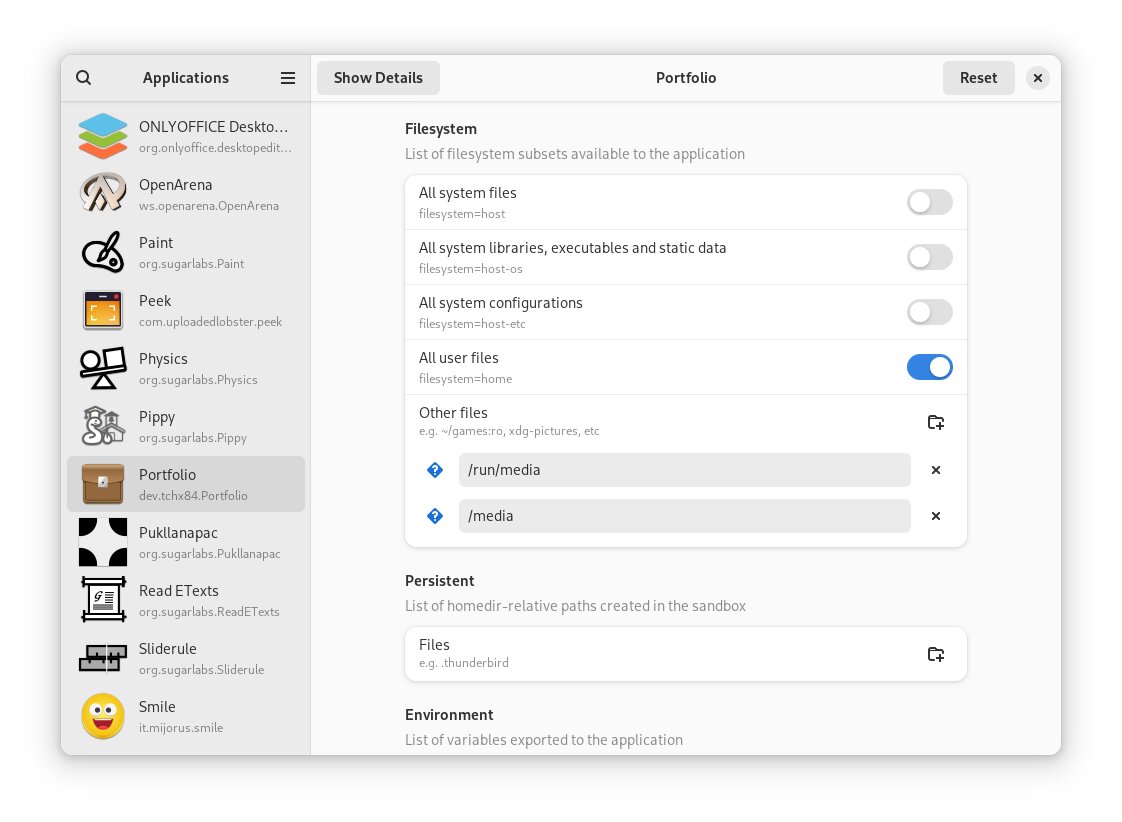Image resolution: width=1122 pixels, height=822 pixels.
Task: Click the com.uploadedlobster.peek identifier
Action: [210, 322]
